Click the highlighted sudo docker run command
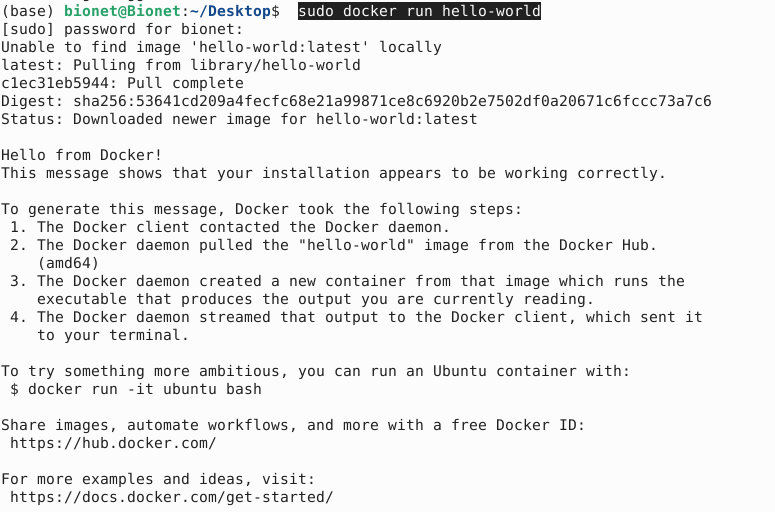The width and height of the screenshot is (775, 512). (419, 11)
